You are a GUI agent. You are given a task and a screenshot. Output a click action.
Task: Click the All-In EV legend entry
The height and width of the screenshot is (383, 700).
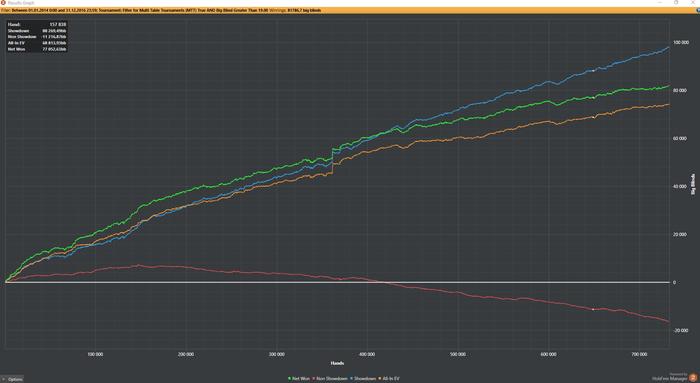(389, 379)
